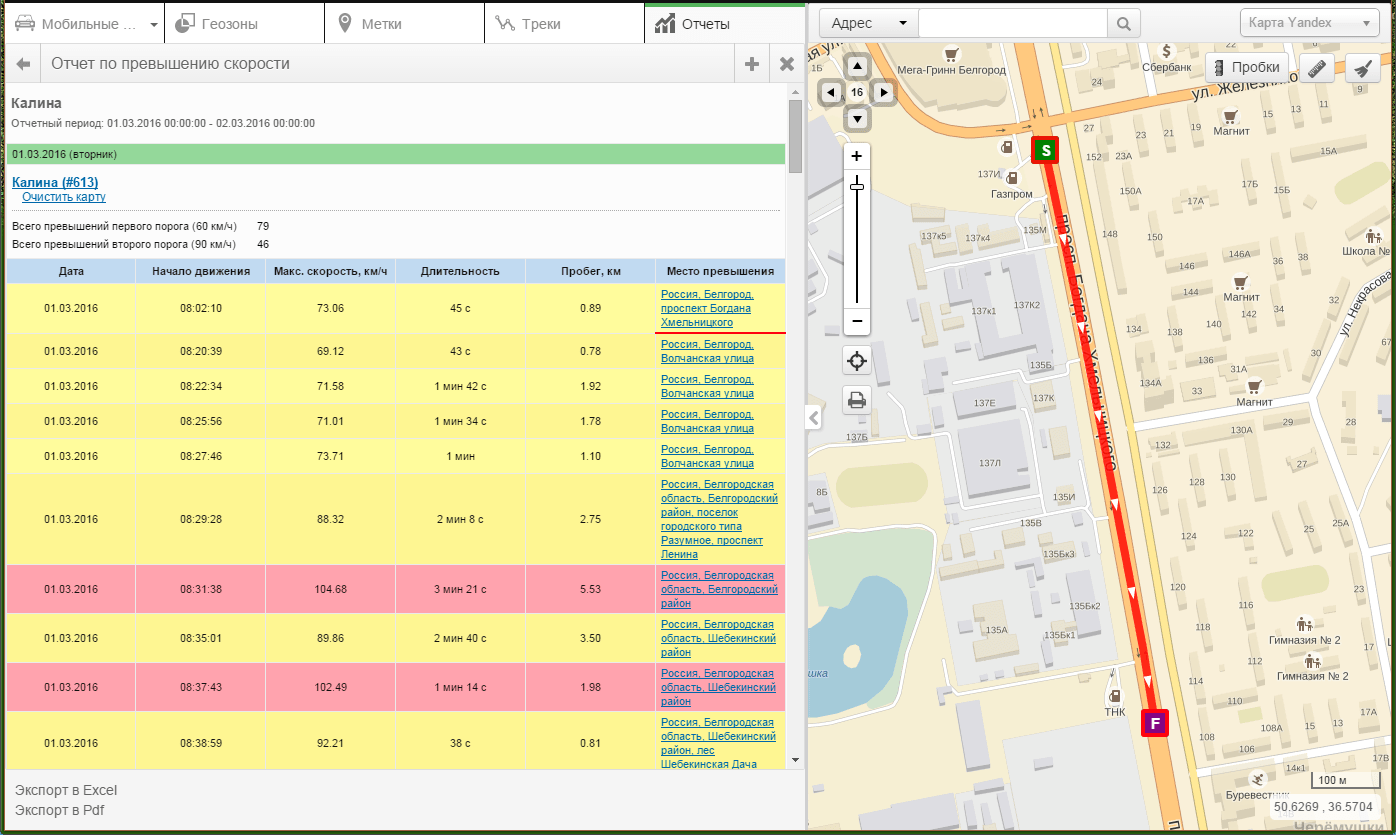Click the Макс. скорость column header
1396x835 pixels.
[x=330, y=271]
